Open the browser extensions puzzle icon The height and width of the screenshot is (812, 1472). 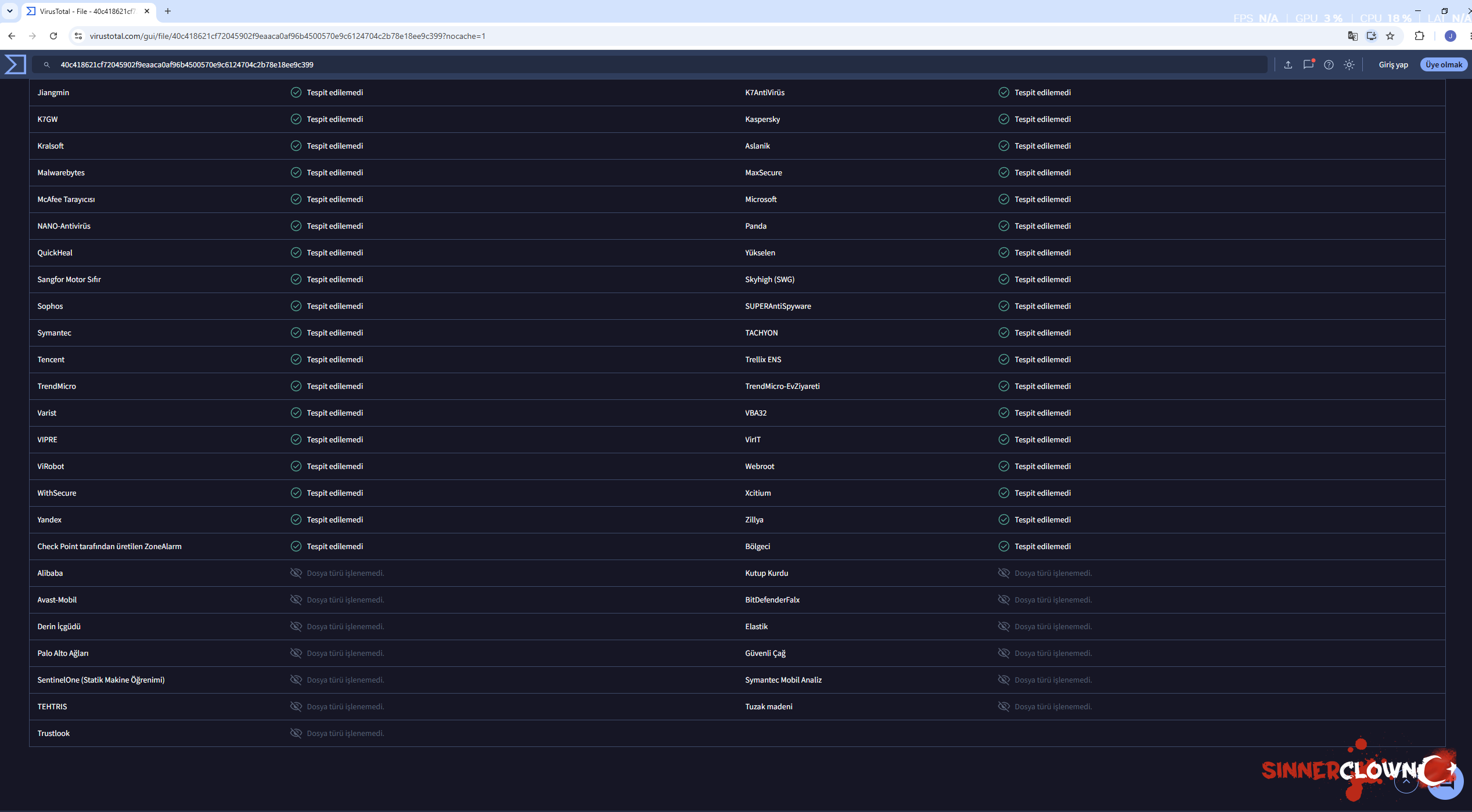(1419, 36)
